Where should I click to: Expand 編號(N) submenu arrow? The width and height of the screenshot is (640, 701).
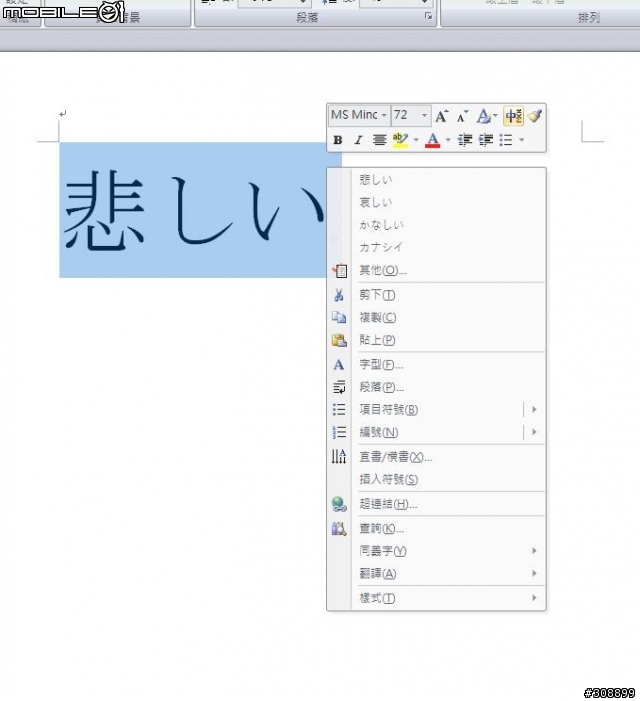pyautogui.click(x=534, y=432)
